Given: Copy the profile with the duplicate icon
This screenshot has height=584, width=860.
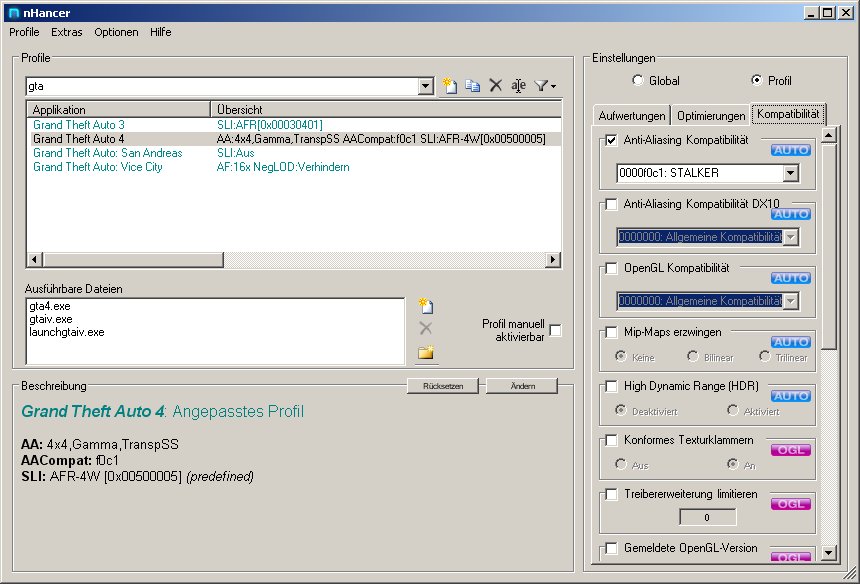Looking at the screenshot, I should pyautogui.click(x=472, y=86).
